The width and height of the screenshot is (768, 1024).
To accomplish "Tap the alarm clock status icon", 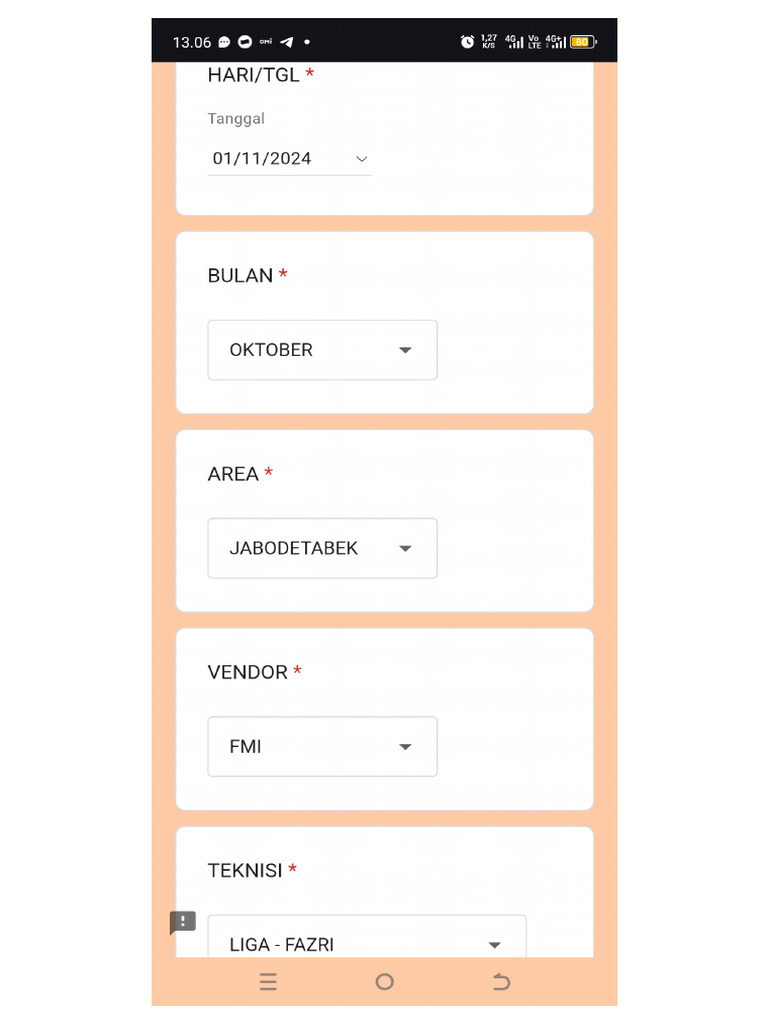I will click(x=467, y=41).
